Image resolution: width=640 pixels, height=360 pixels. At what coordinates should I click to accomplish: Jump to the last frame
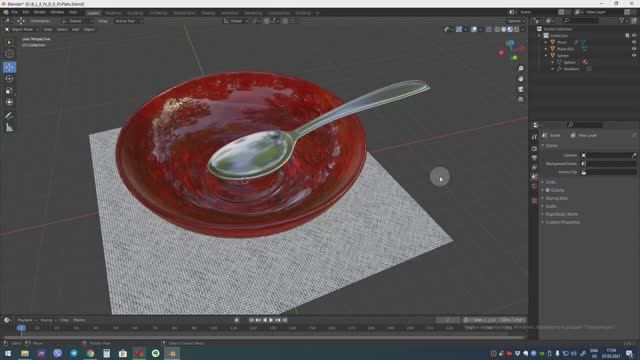(285, 320)
